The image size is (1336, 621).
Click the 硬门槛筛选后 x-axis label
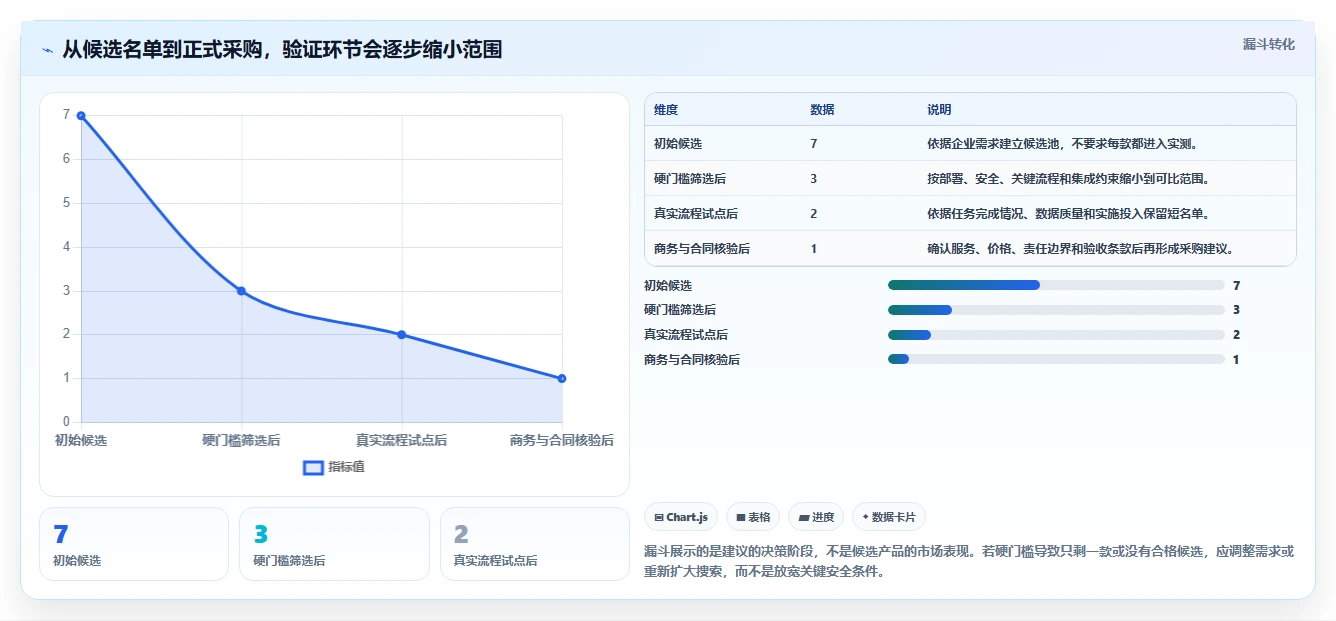(241, 440)
